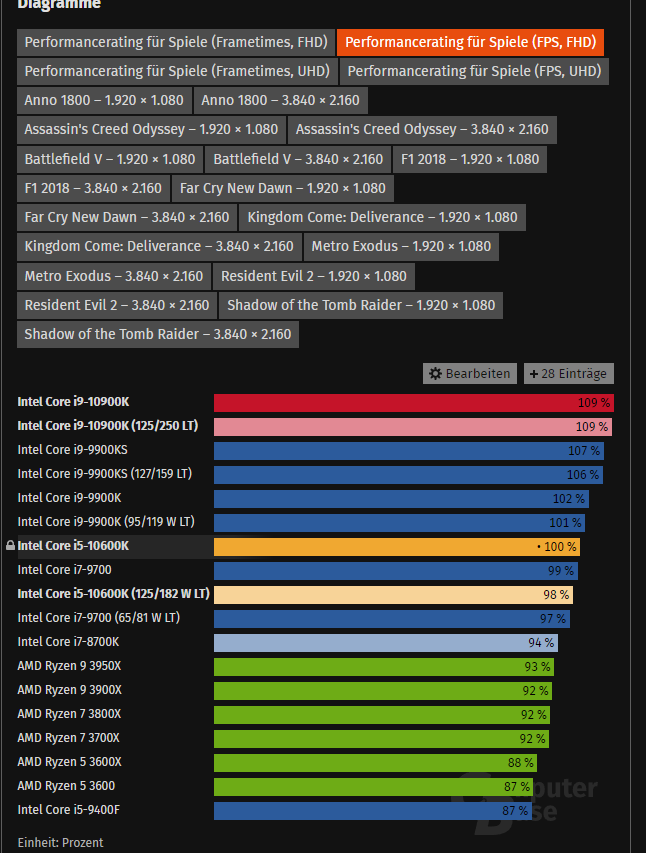Open Kingdom Come: Deliverance – 3.840 × 2.160
The height and width of the screenshot is (853, 646).
point(159,247)
